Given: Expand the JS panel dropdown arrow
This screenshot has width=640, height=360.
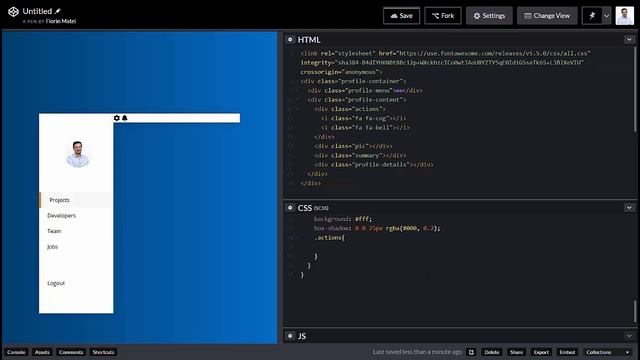Looking at the screenshot, I should pyautogui.click(x=629, y=336).
